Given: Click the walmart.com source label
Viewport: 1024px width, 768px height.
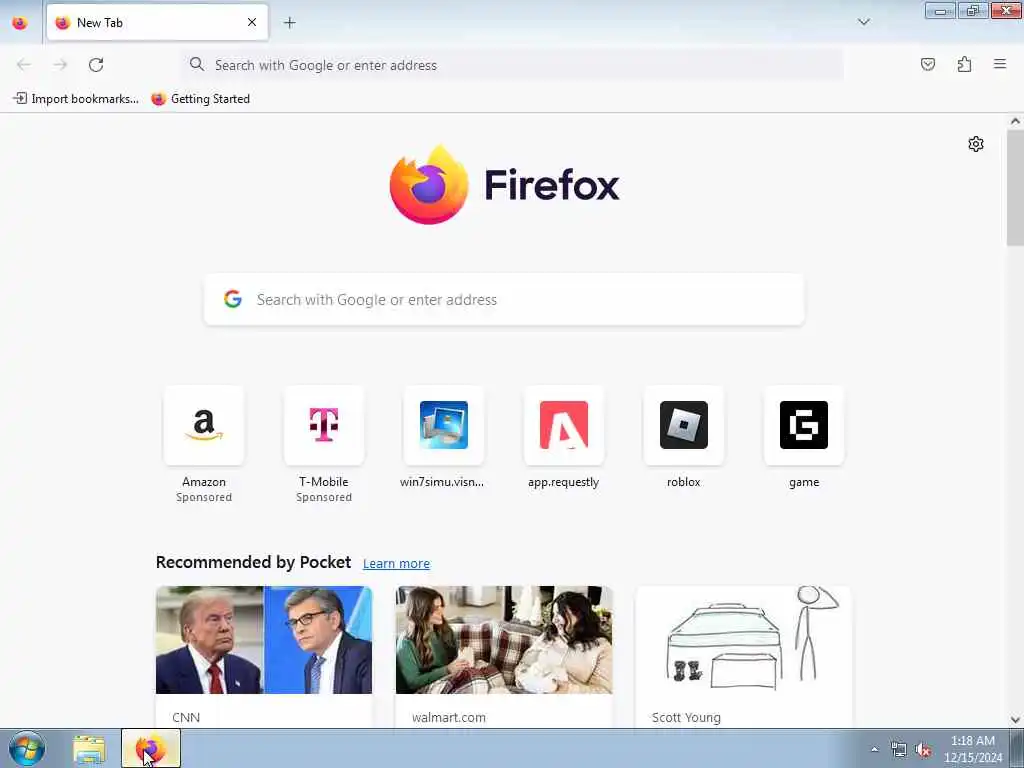Looking at the screenshot, I should pos(449,718).
